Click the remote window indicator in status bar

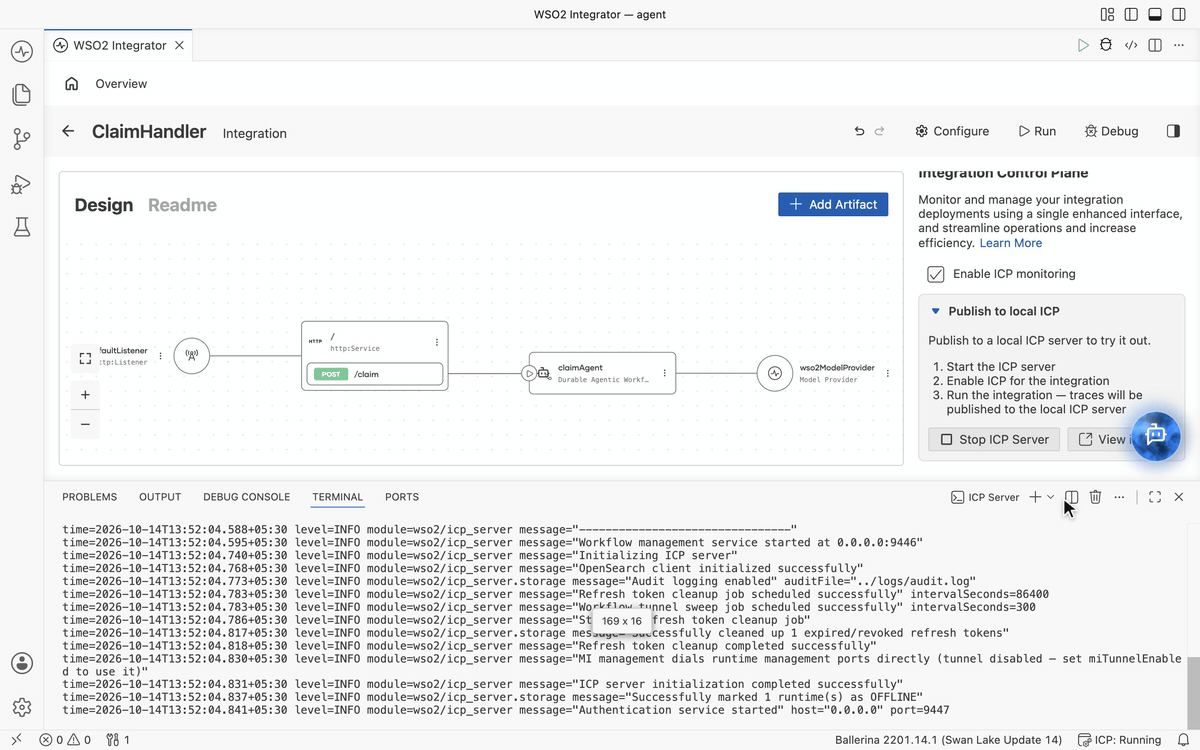coord(16,740)
